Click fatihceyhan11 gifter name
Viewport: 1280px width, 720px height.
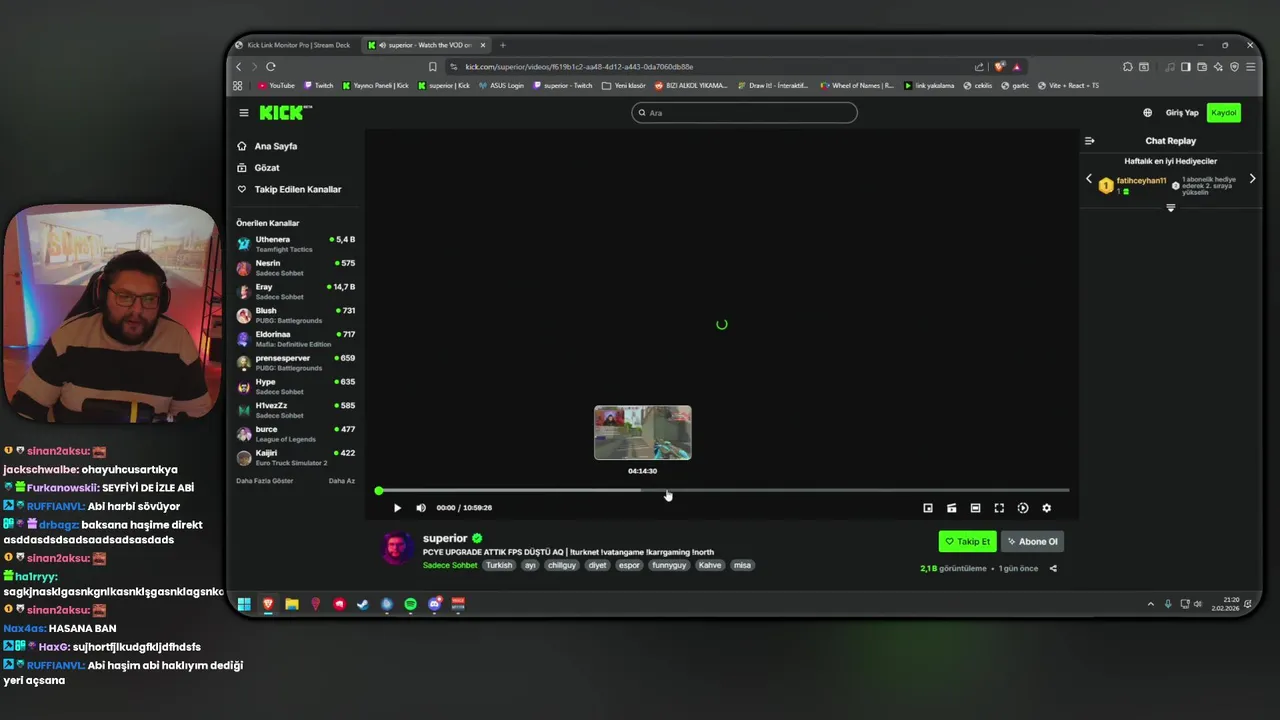[x=1141, y=181]
